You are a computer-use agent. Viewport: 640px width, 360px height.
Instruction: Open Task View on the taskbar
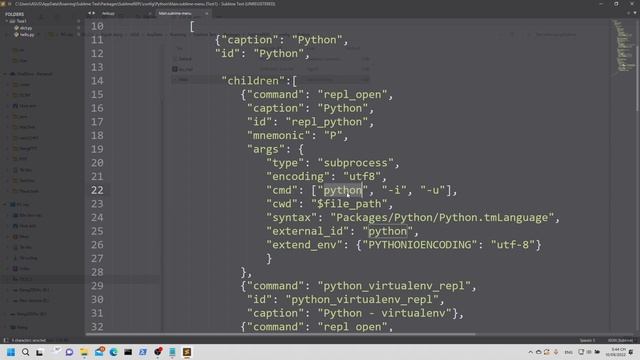point(40,352)
